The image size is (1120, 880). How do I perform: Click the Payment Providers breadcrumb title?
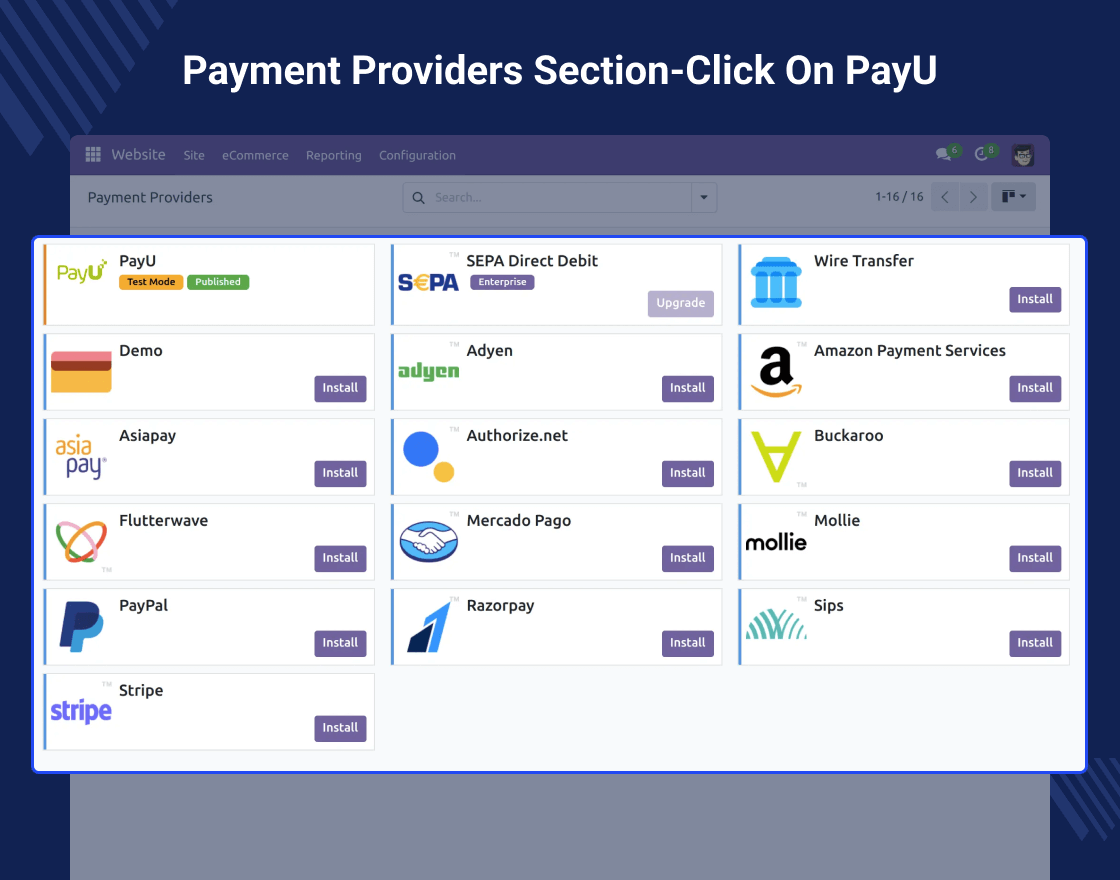(x=150, y=198)
